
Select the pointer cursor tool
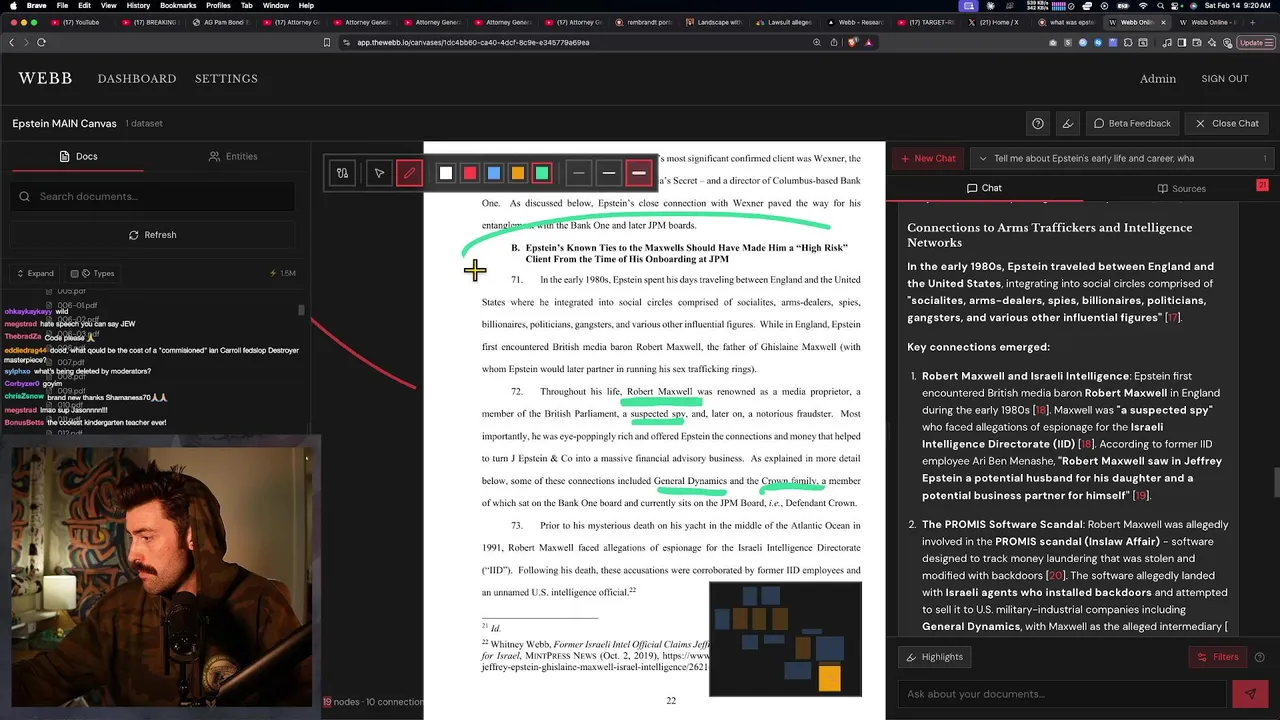[379, 173]
